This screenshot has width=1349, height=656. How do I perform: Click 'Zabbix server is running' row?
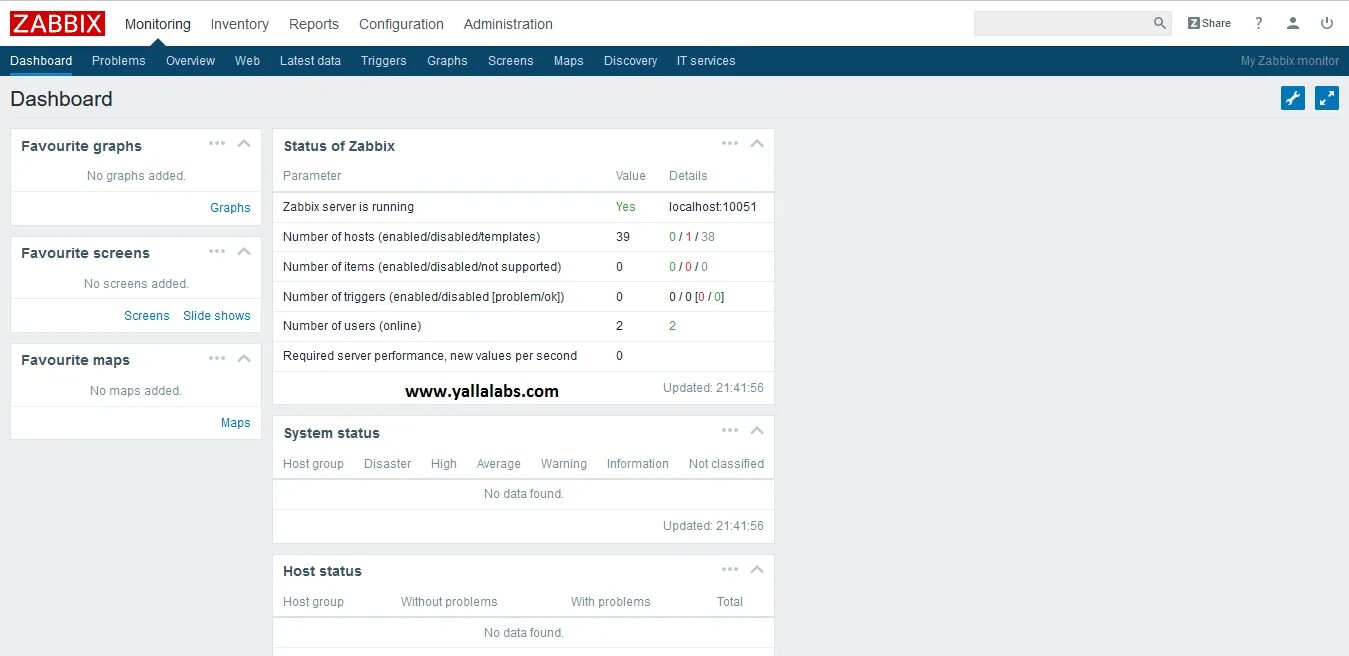tap(523, 207)
